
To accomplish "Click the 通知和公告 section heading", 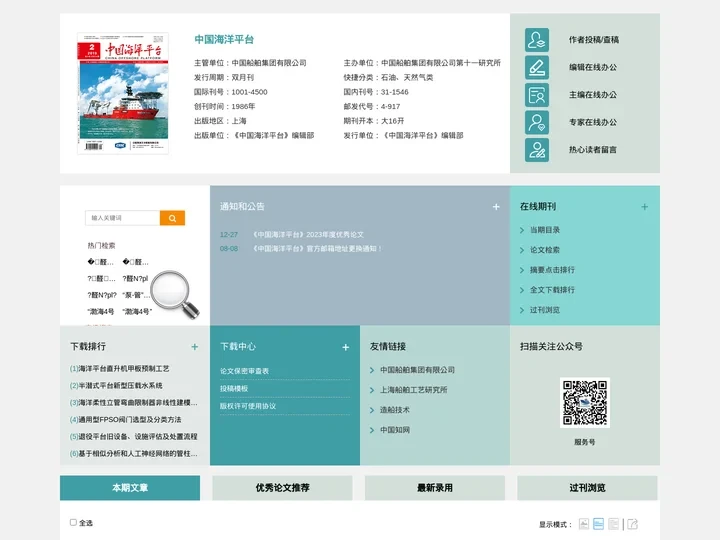I will (242, 207).
